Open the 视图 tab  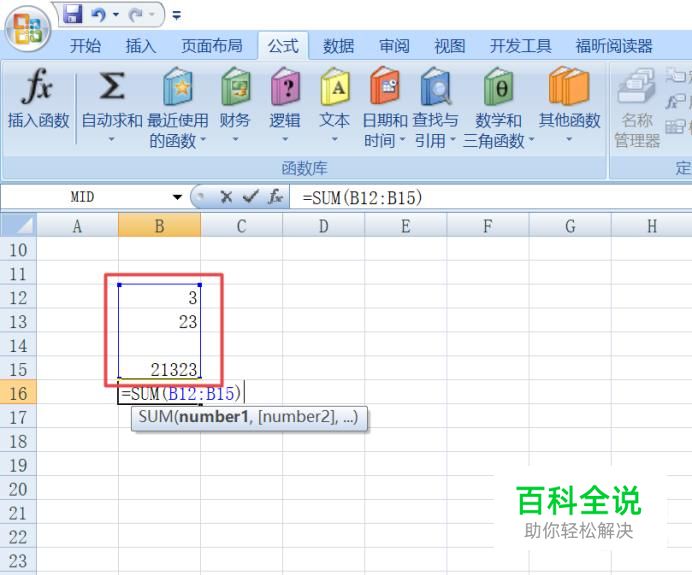coord(450,46)
